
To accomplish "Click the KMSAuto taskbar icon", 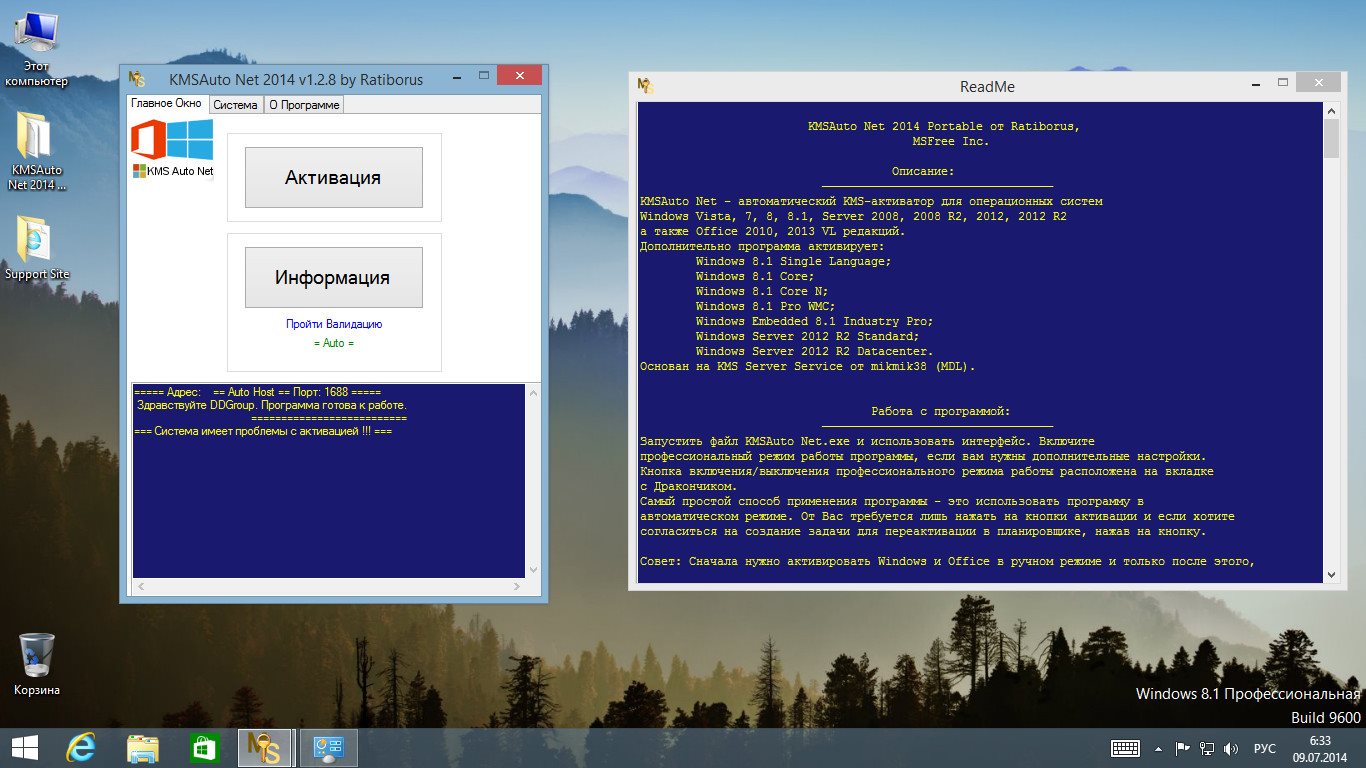I will click(x=265, y=748).
